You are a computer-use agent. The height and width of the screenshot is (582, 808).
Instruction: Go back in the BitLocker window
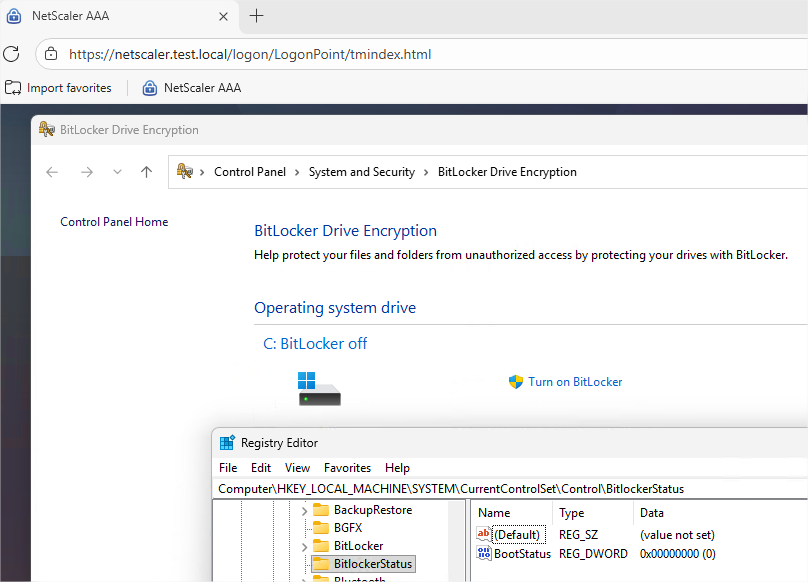[52, 172]
